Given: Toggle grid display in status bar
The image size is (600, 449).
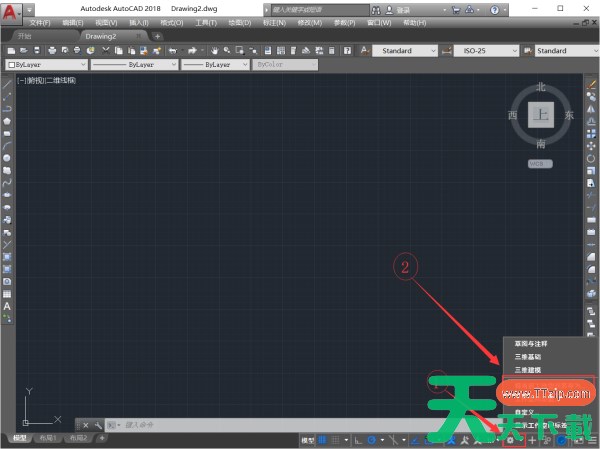Looking at the screenshot, I should tap(323, 440).
